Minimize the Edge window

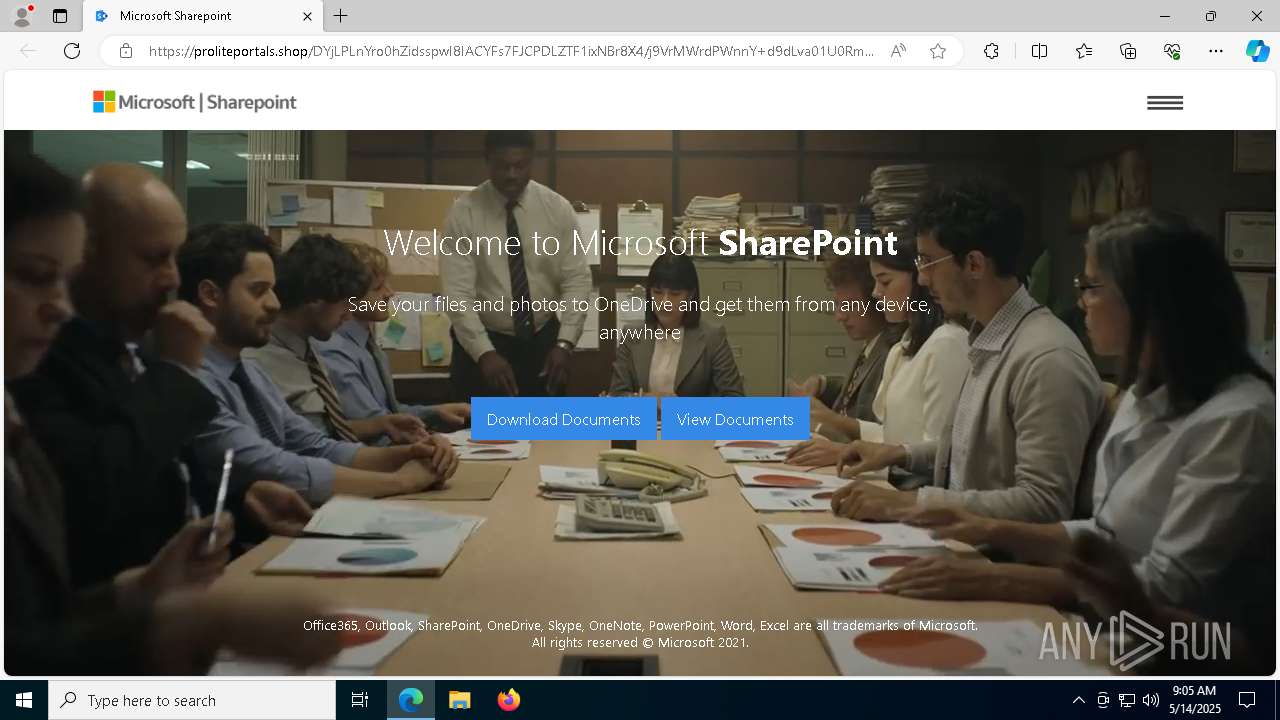tap(1165, 16)
